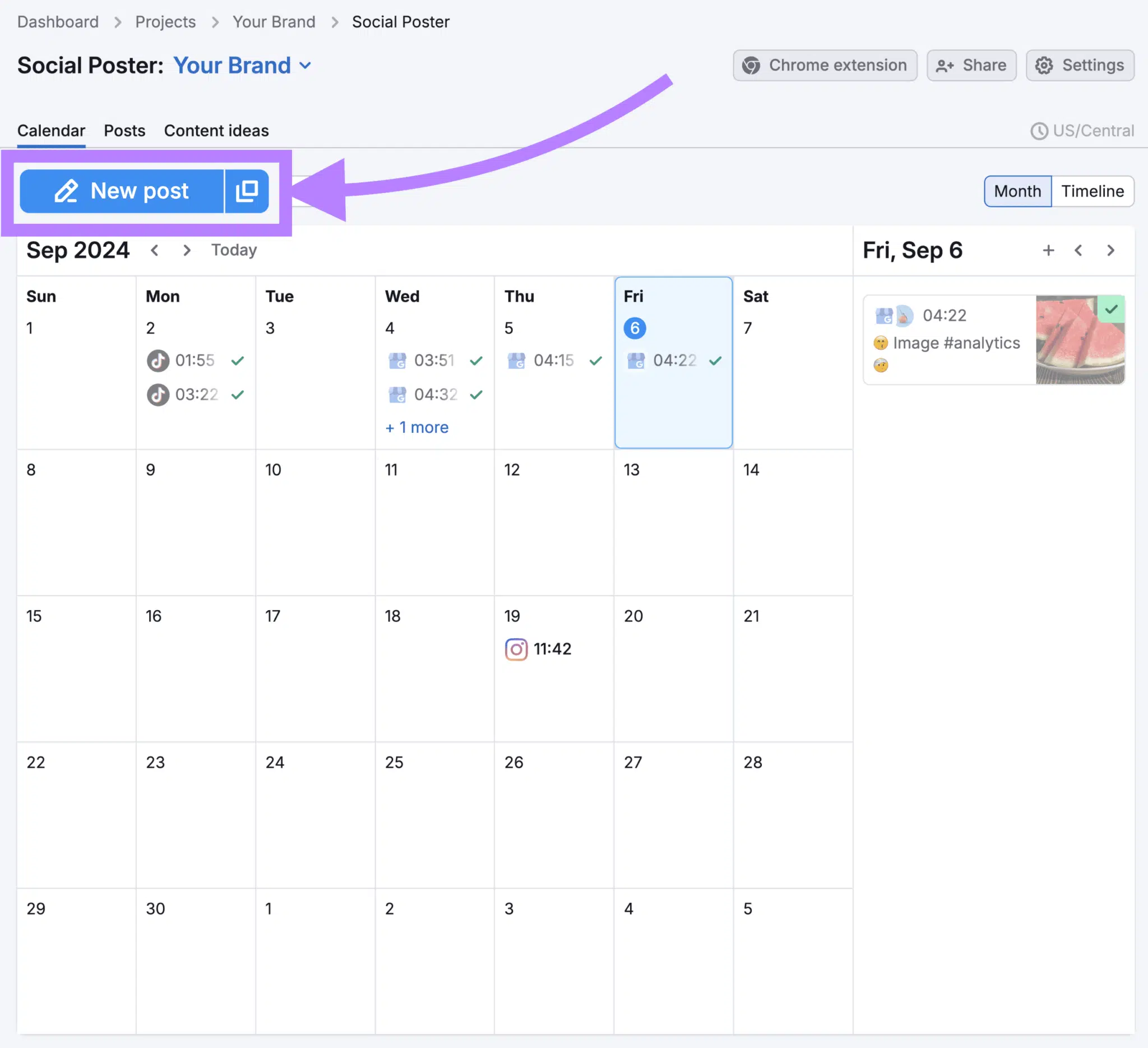Click the Share button
This screenshot has width=1148, height=1048.
click(x=971, y=66)
